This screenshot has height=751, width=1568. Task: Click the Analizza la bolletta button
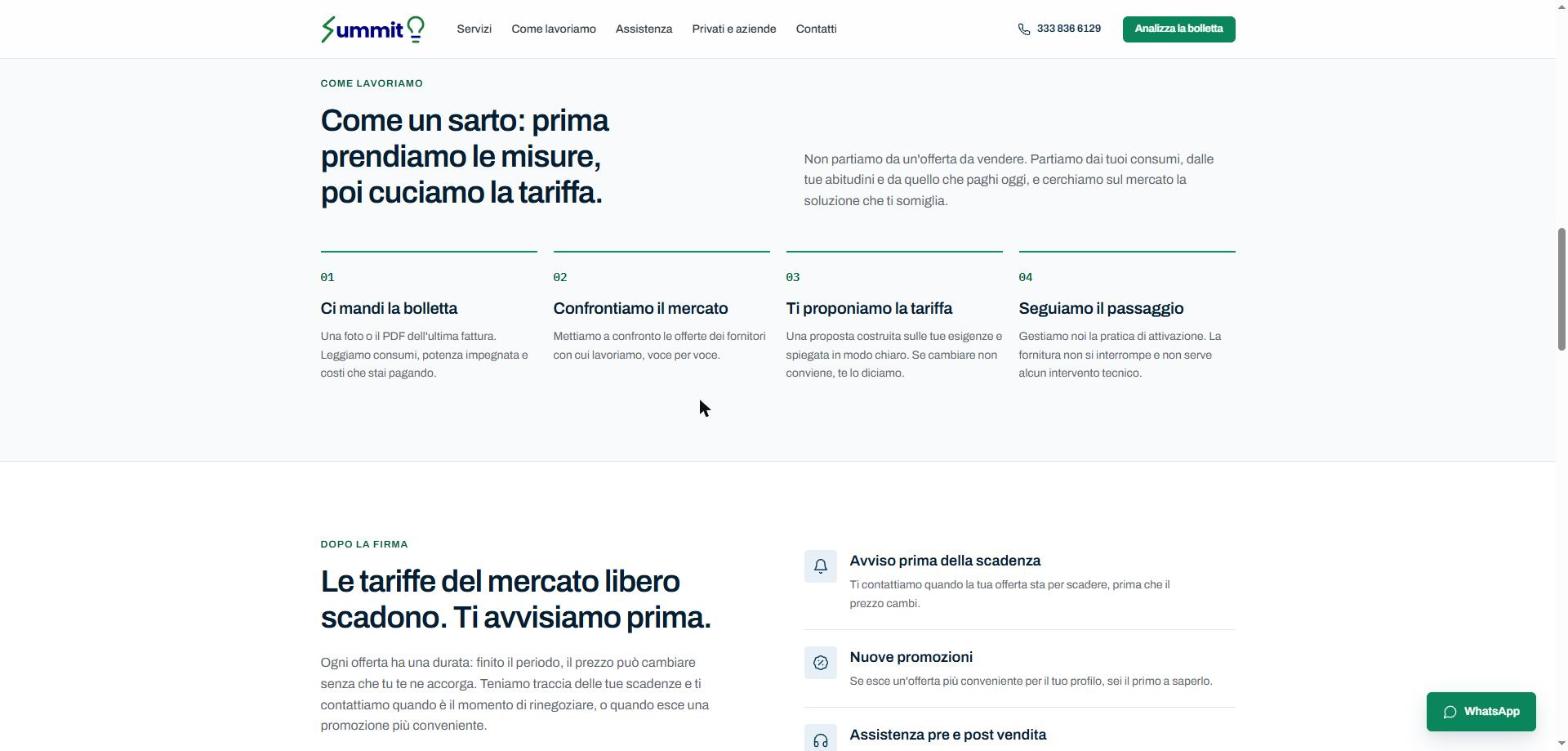coord(1179,29)
